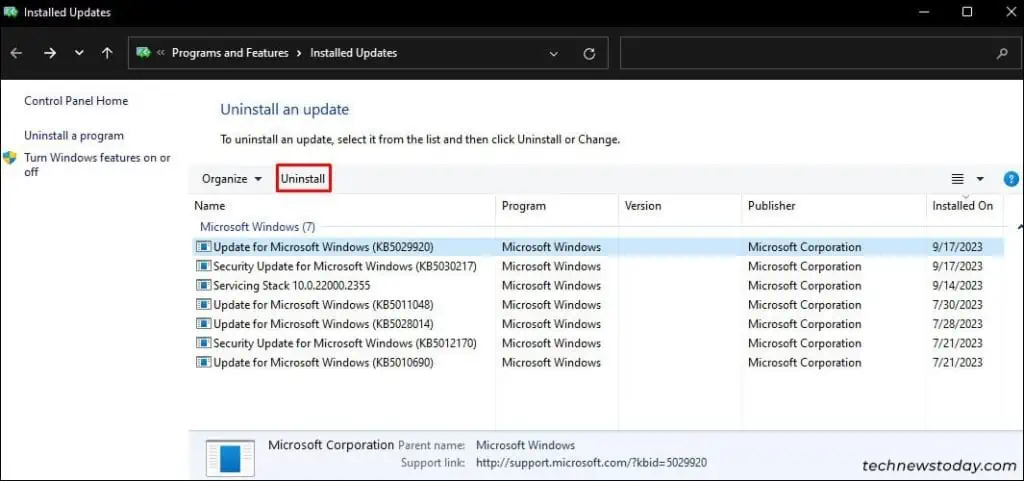Open "Uninstall a program" link
Screen dimensions: 1024x481
[x=74, y=136]
